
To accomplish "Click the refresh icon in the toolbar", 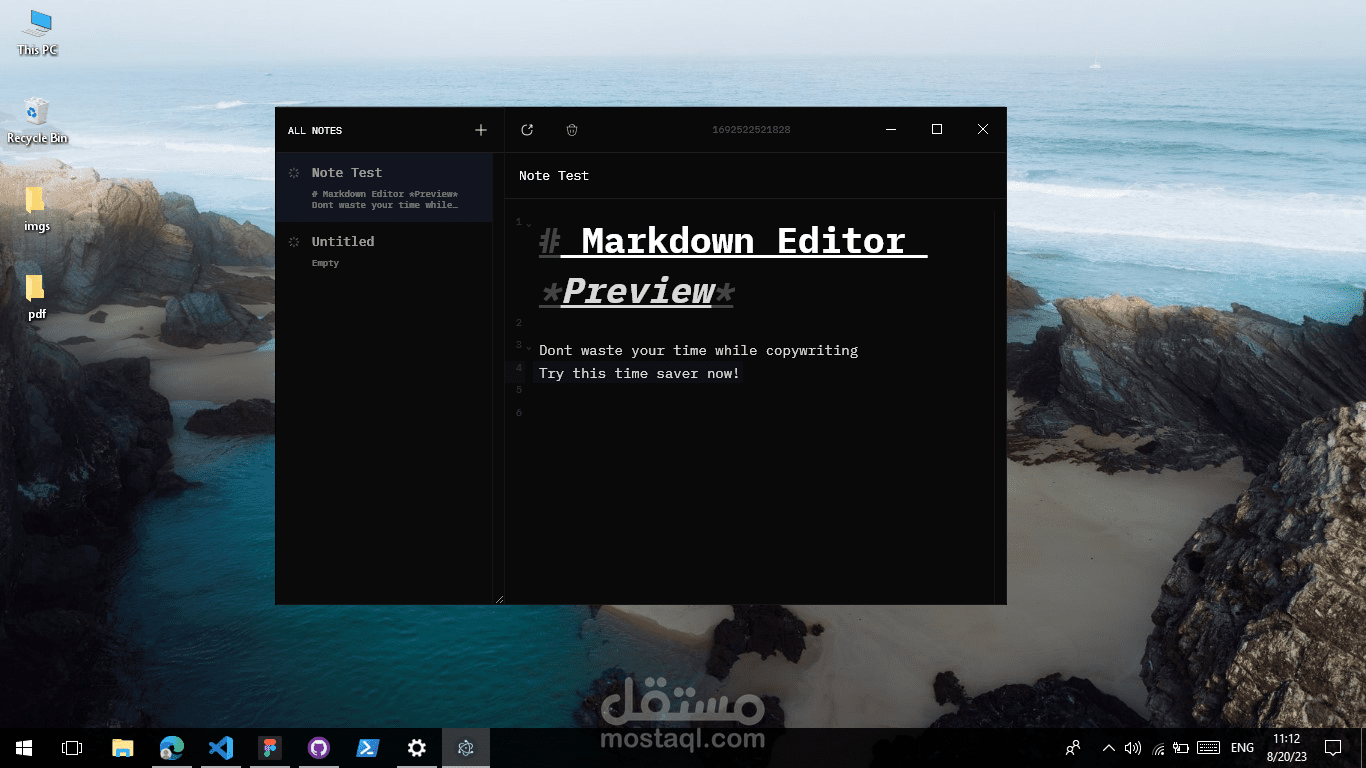I will pyautogui.click(x=527, y=130).
